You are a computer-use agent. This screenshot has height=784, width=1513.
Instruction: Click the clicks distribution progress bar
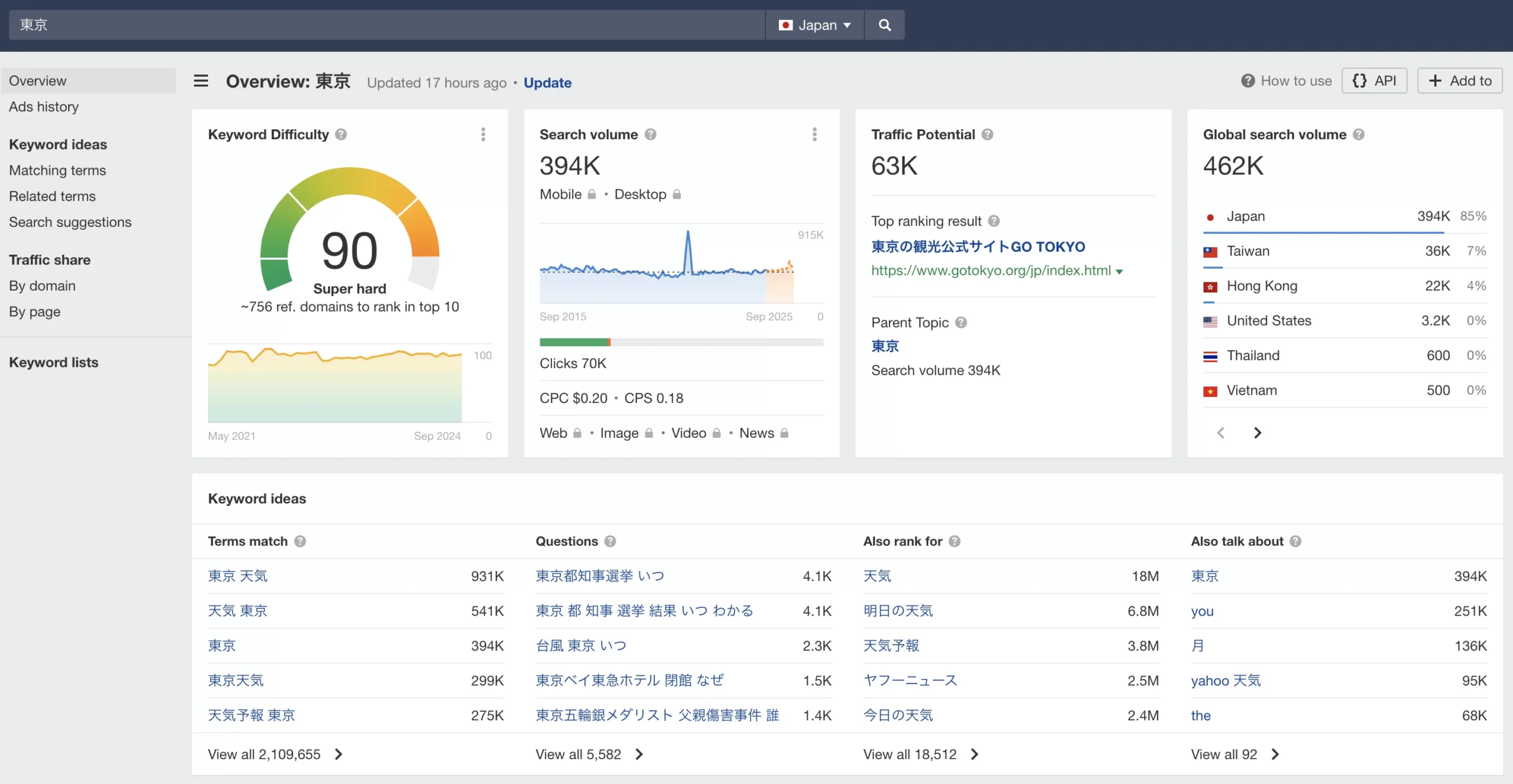point(681,343)
